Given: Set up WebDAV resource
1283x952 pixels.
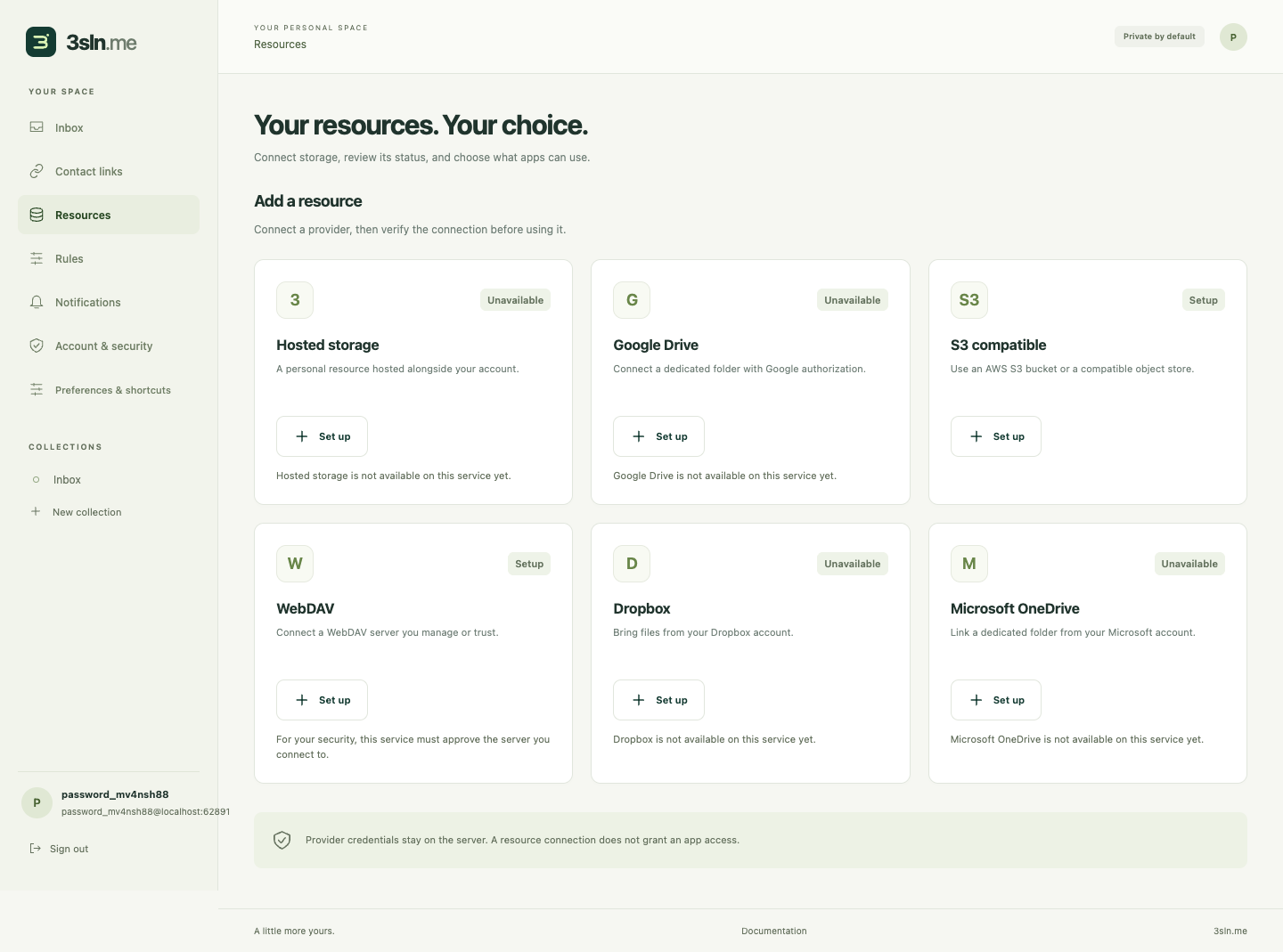Looking at the screenshot, I should point(322,700).
